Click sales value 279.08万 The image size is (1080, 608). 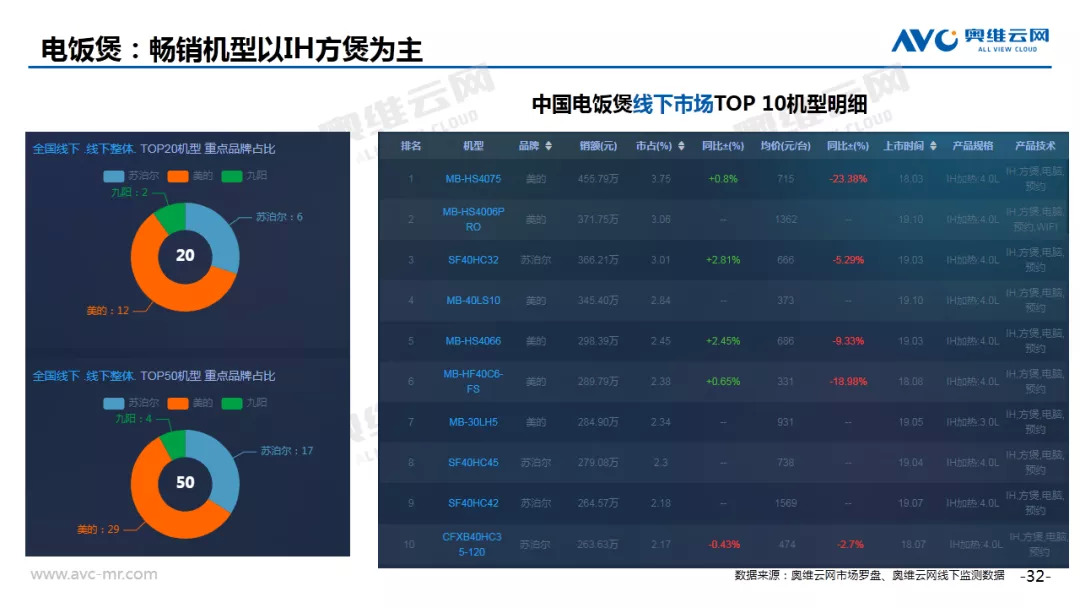598,463
